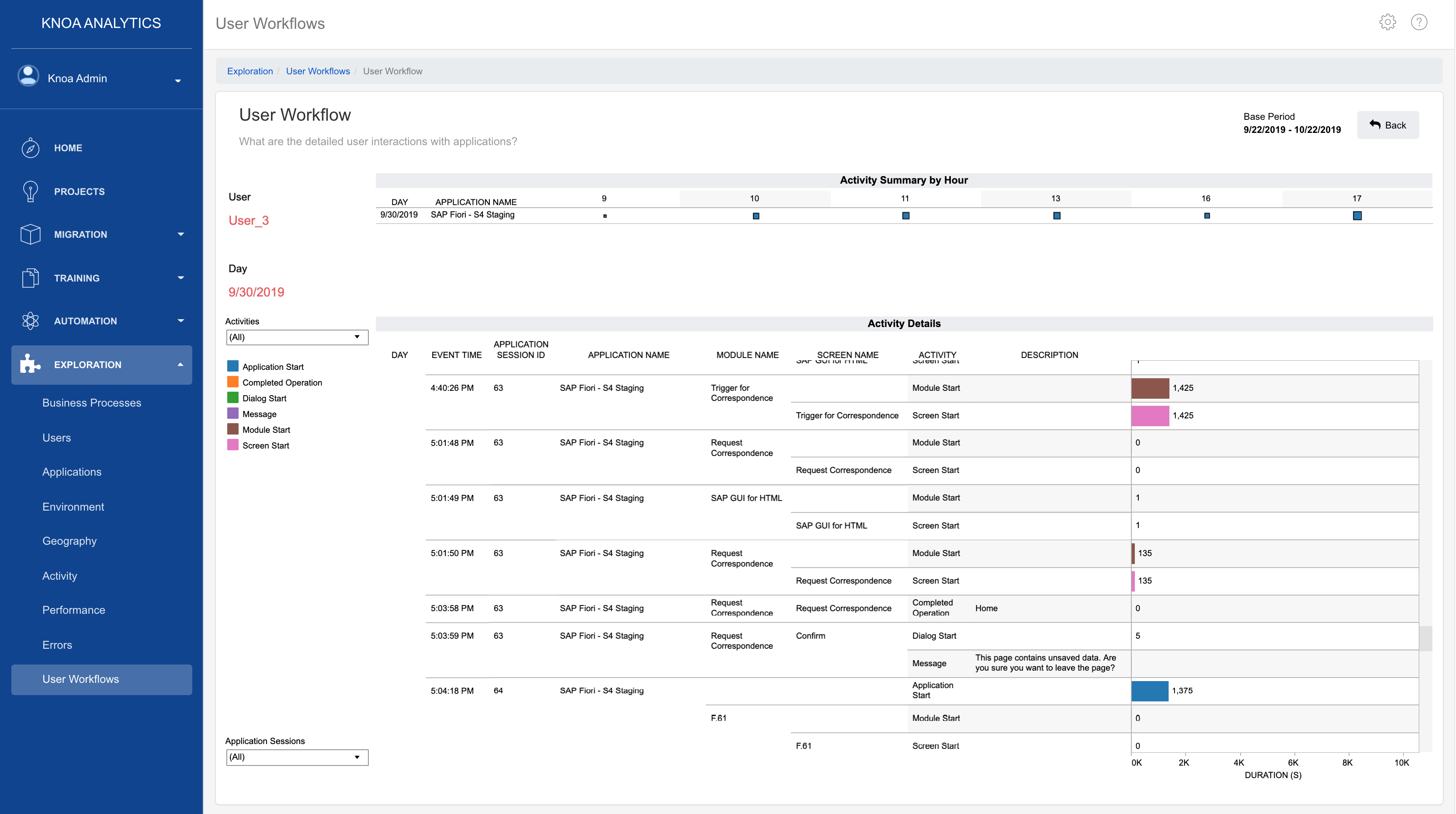
Task: Expand the Migration submenu arrow
Action: point(181,234)
